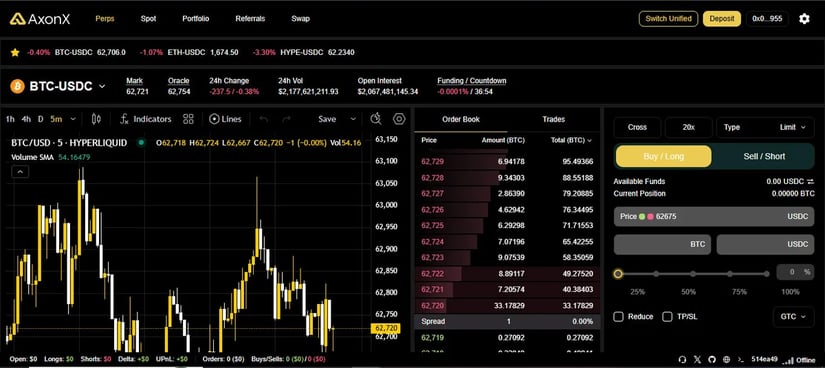Enable the TP/SL checkbox
The width and height of the screenshot is (825, 368).
tap(667, 316)
